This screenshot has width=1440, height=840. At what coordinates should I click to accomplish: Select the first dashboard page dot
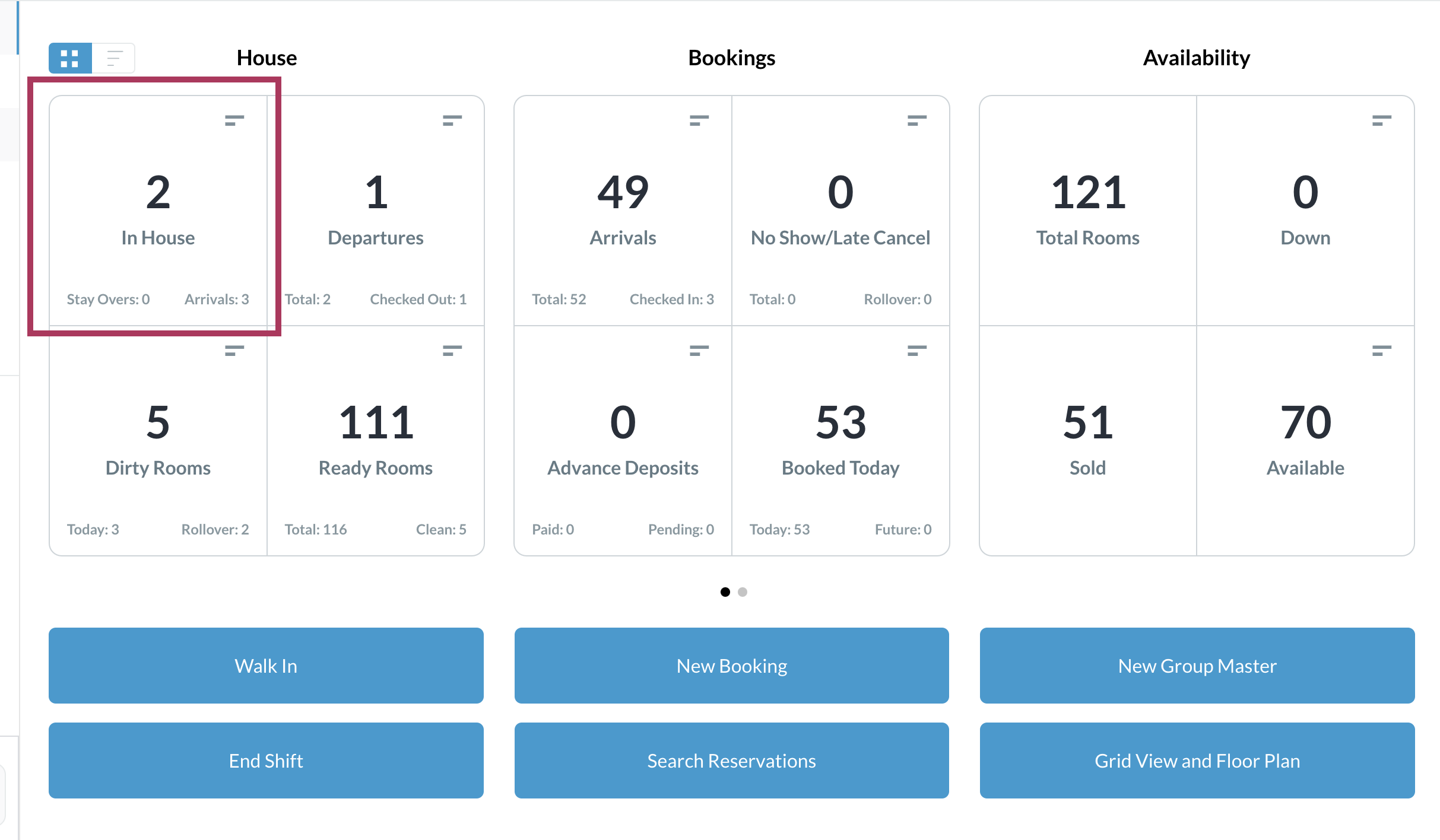(x=725, y=592)
